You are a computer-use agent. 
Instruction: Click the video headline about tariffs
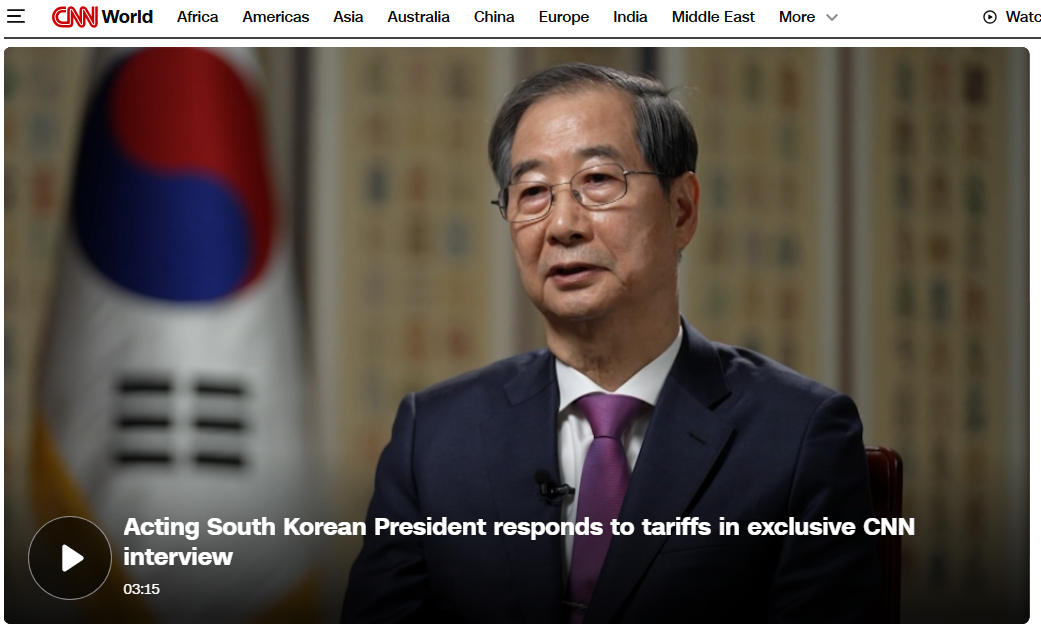tap(519, 542)
